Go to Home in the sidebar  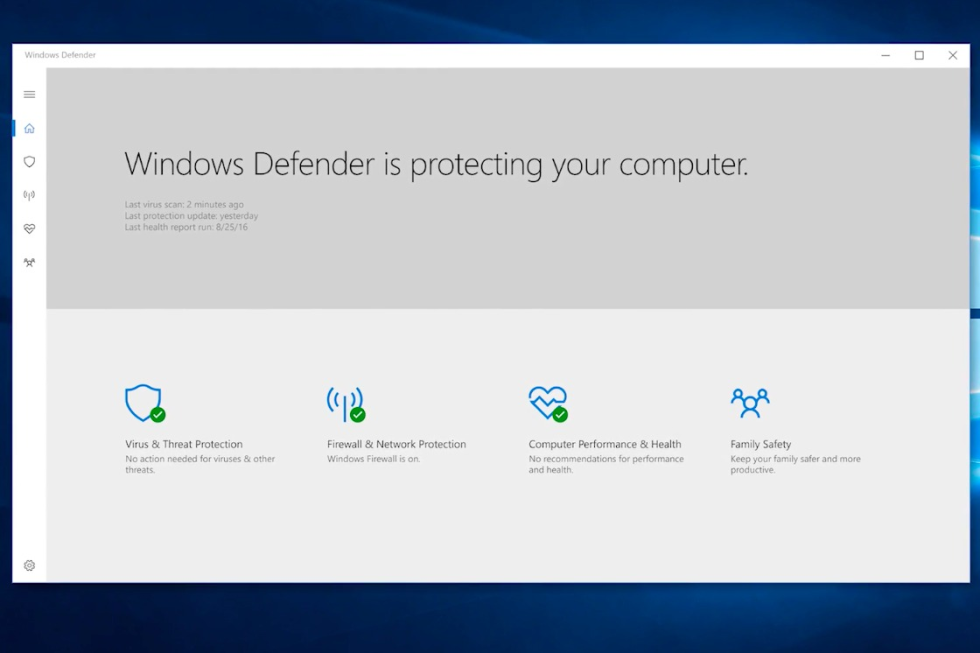[x=29, y=128]
